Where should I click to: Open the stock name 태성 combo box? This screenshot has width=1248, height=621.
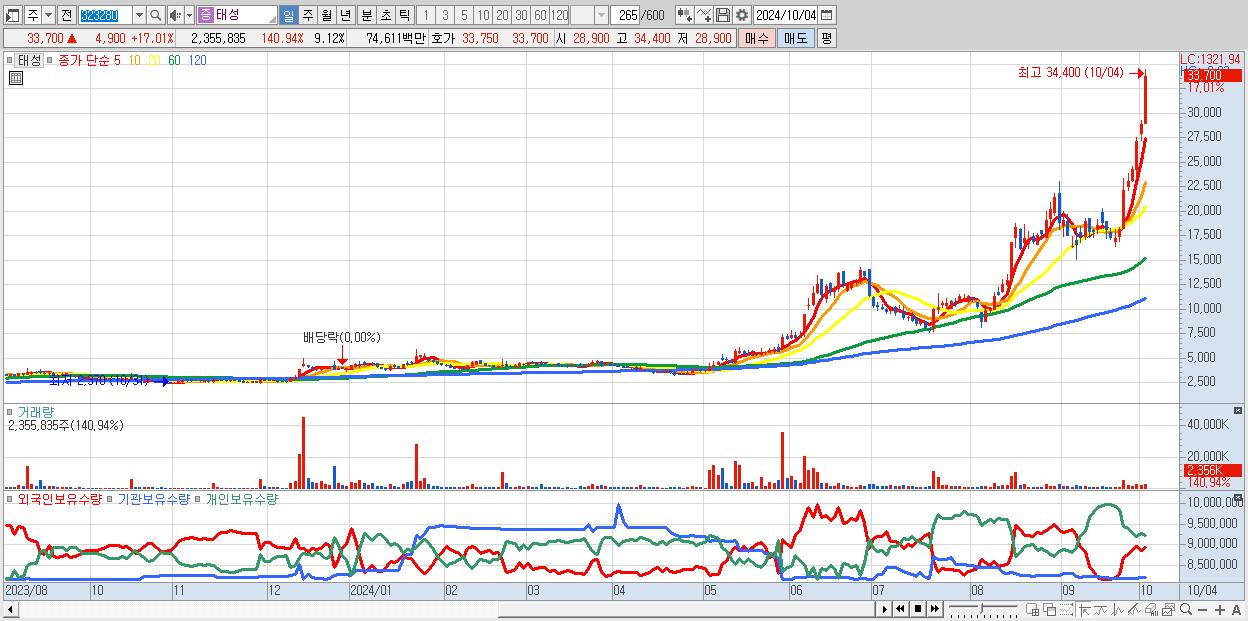(237, 15)
